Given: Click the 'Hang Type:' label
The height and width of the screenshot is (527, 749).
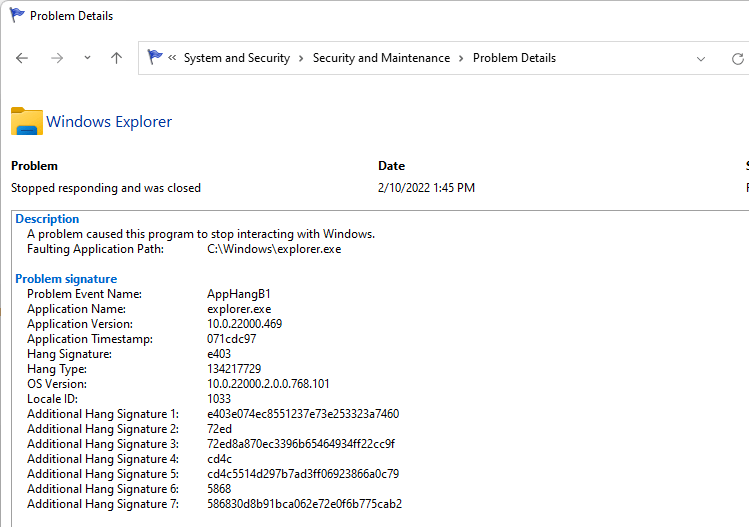Looking at the screenshot, I should tap(57, 369).
